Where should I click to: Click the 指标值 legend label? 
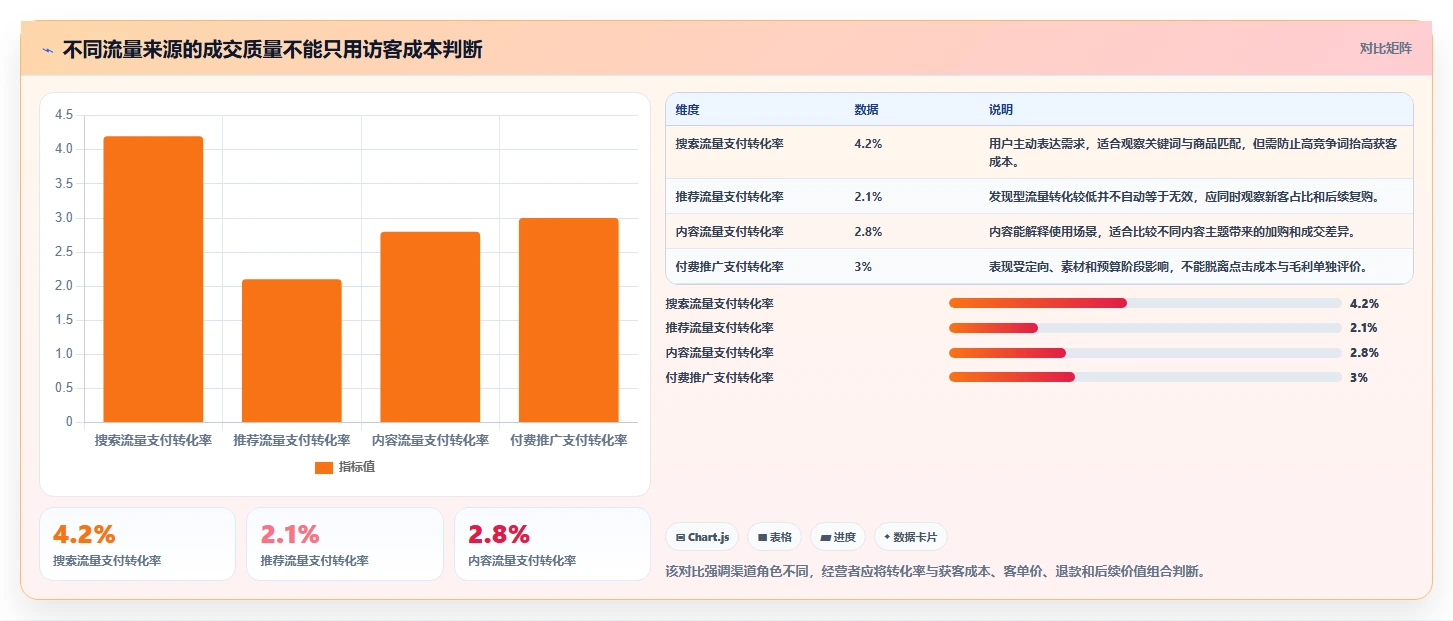357,467
